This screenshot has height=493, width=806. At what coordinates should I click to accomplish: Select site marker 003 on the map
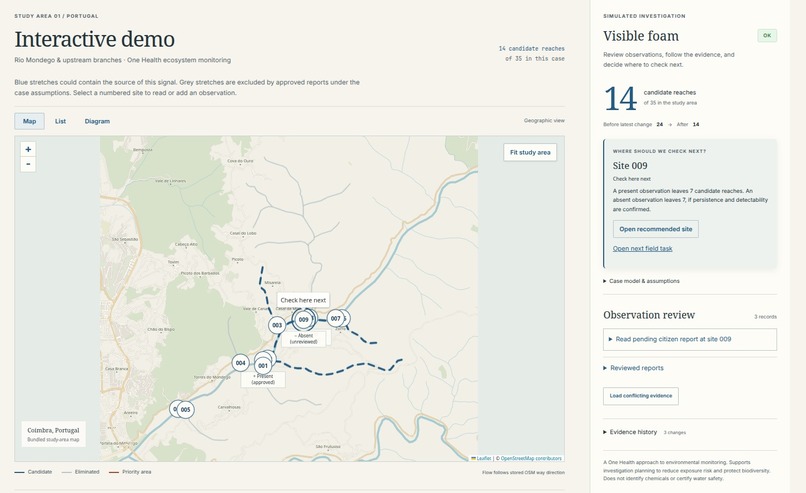click(x=277, y=325)
